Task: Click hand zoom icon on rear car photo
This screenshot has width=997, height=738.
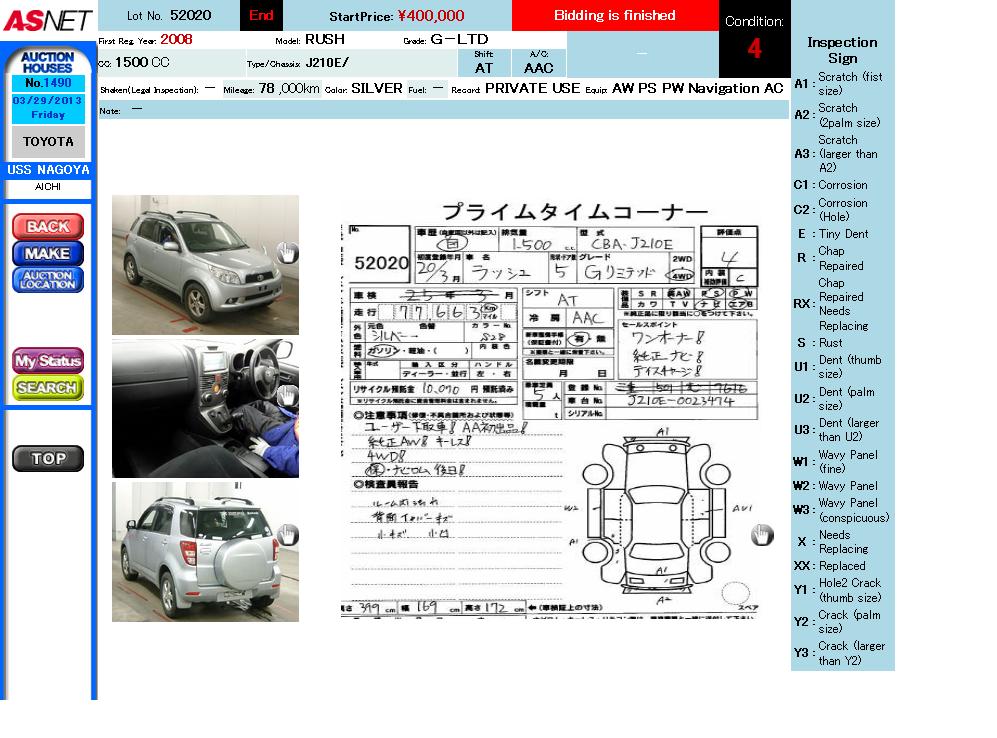Action: [287, 535]
